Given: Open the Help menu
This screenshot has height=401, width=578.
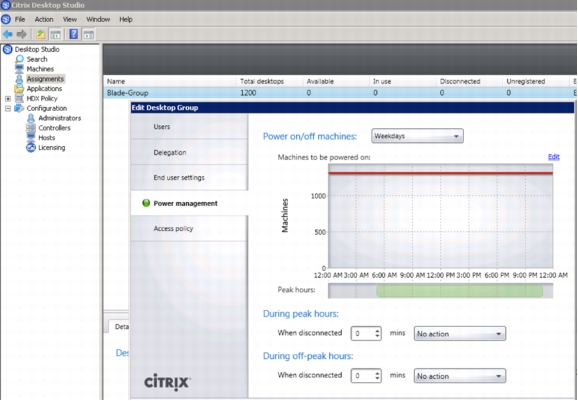Looking at the screenshot, I should [x=126, y=20].
